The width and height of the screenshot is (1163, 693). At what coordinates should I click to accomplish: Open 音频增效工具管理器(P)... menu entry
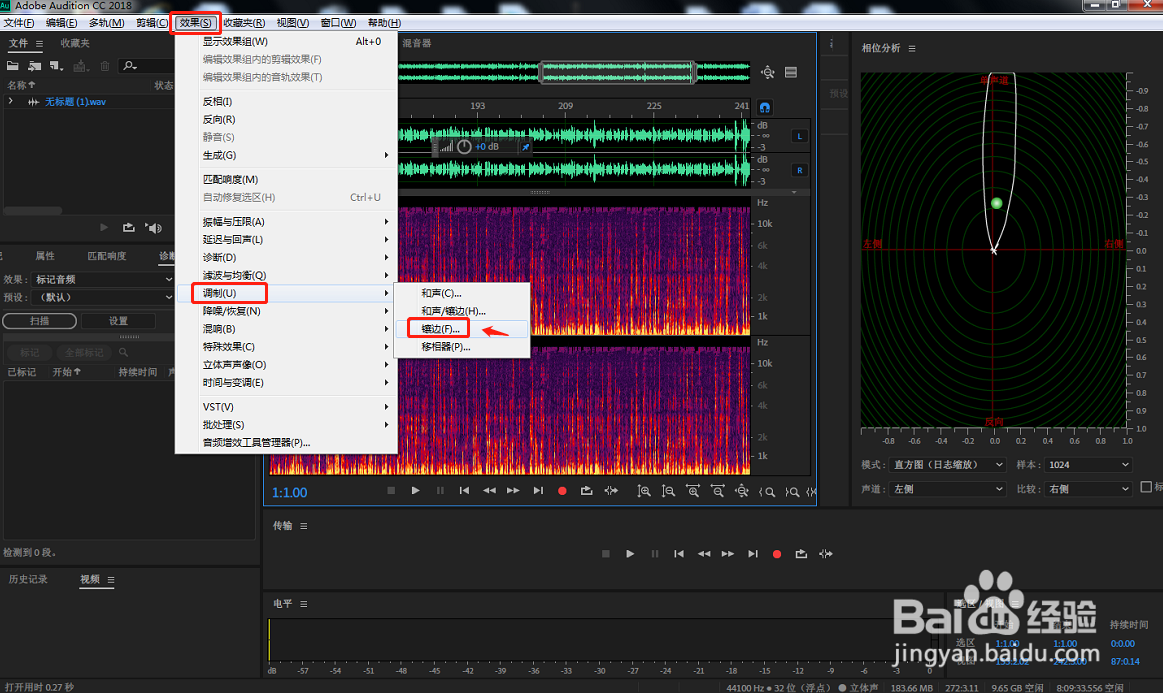tap(286, 442)
